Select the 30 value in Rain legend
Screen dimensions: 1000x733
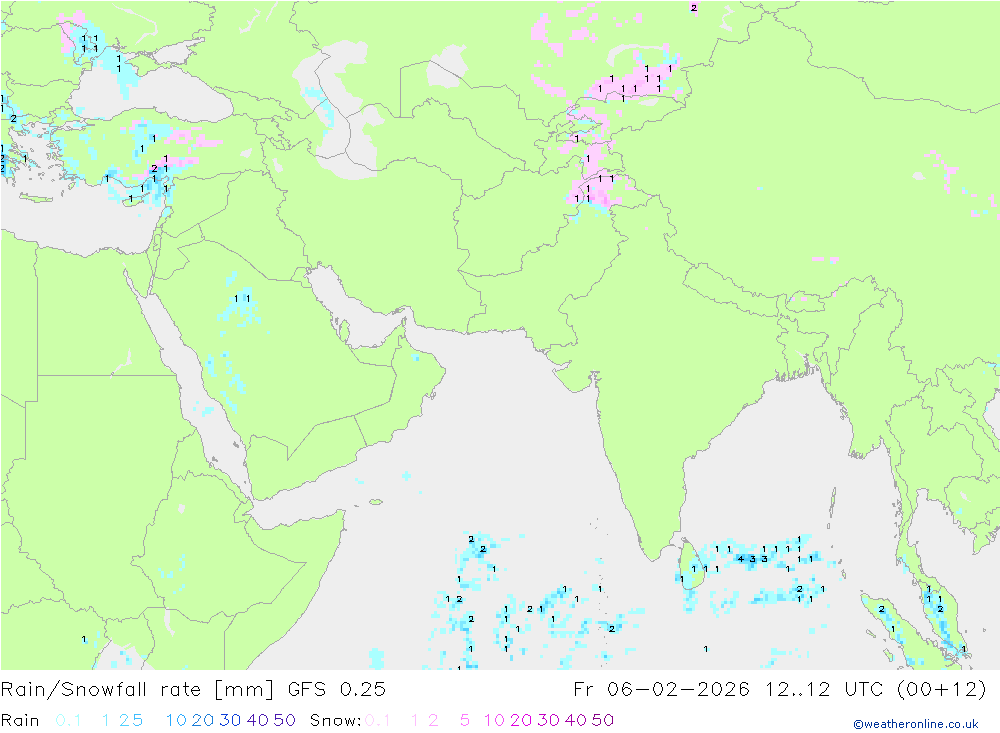230,720
